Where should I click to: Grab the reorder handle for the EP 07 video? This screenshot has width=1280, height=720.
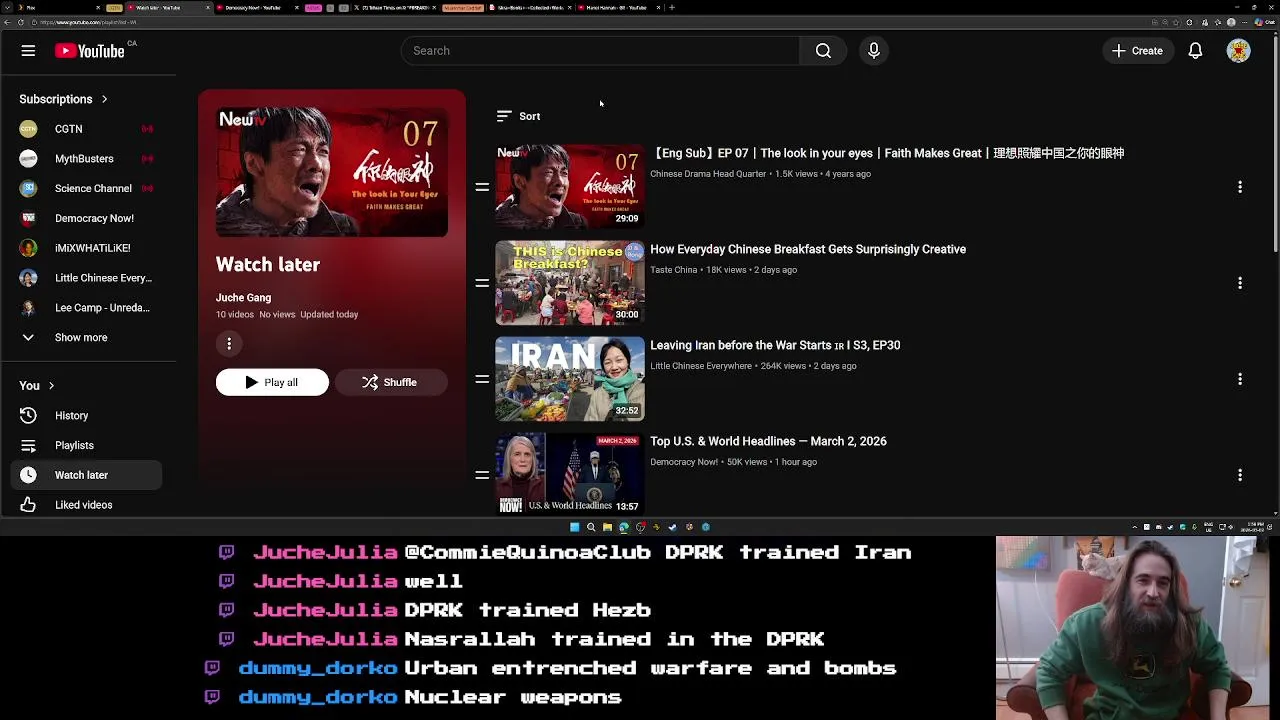[x=482, y=187]
